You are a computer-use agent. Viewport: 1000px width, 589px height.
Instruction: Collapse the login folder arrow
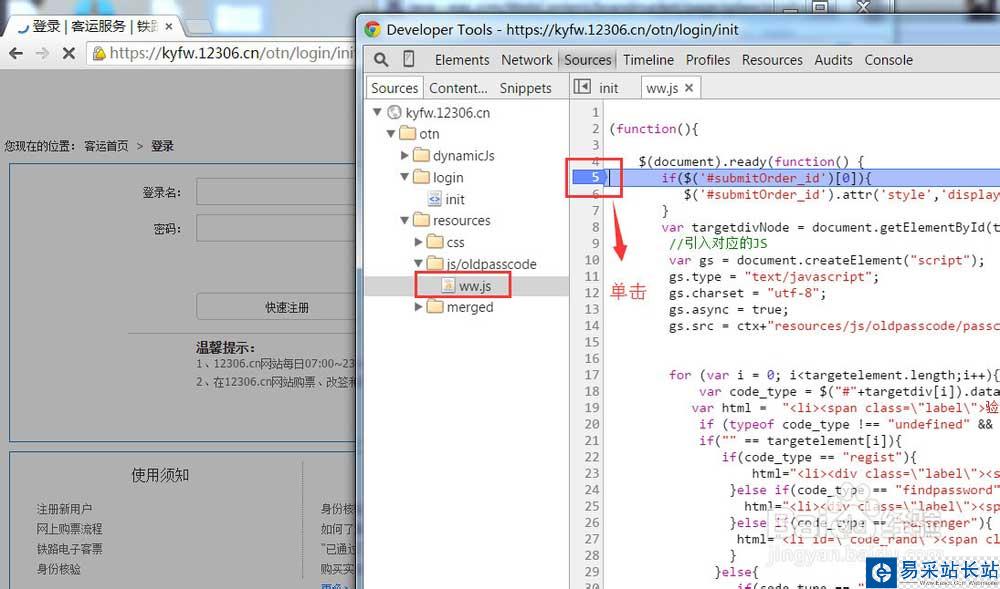(x=404, y=177)
